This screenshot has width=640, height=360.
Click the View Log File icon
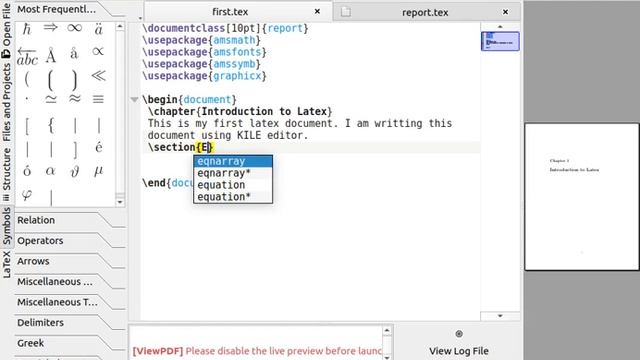[x=459, y=334]
